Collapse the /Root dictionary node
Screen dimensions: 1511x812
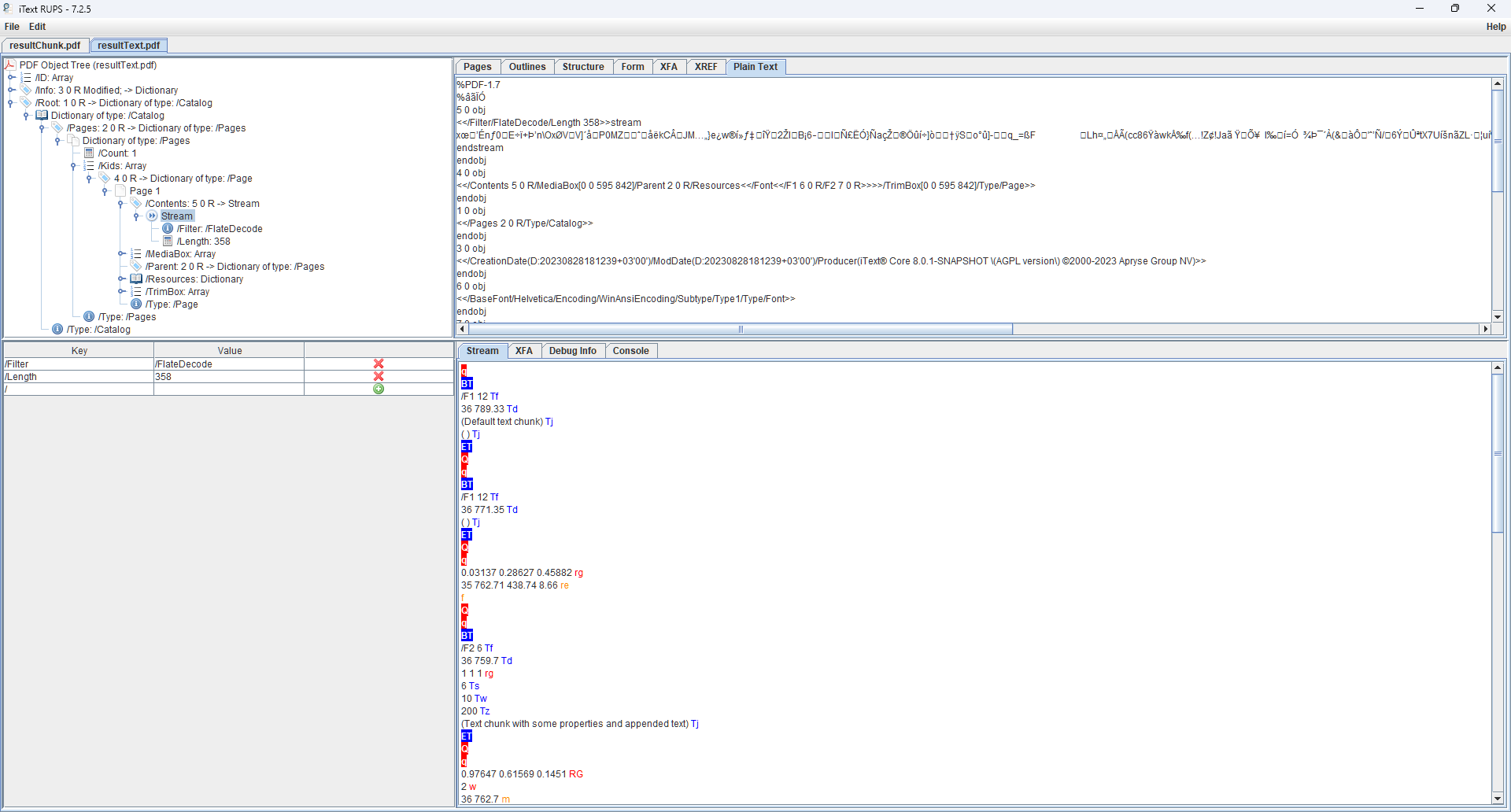[9, 102]
